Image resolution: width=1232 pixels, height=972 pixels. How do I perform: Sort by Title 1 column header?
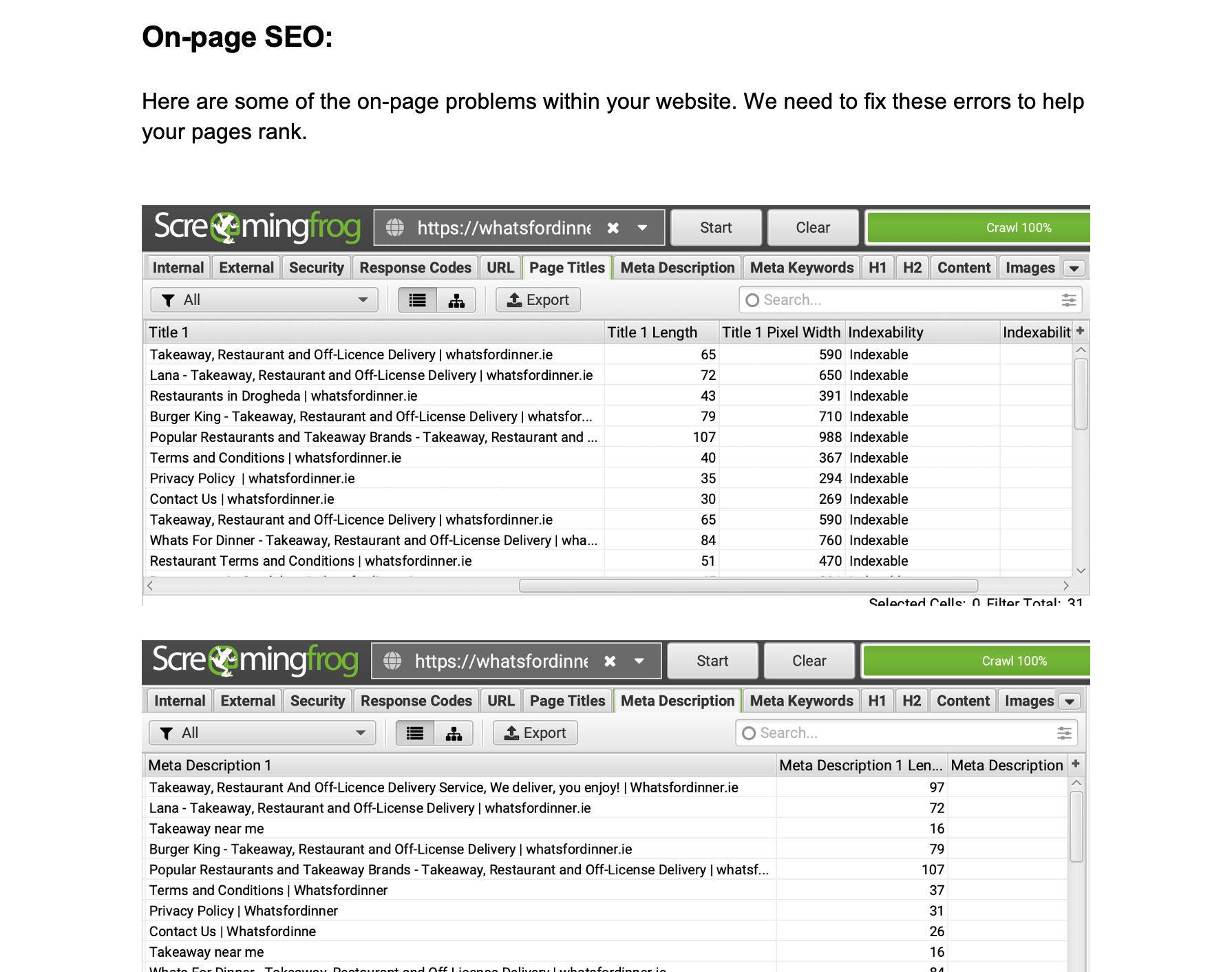(x=374, y=332)
